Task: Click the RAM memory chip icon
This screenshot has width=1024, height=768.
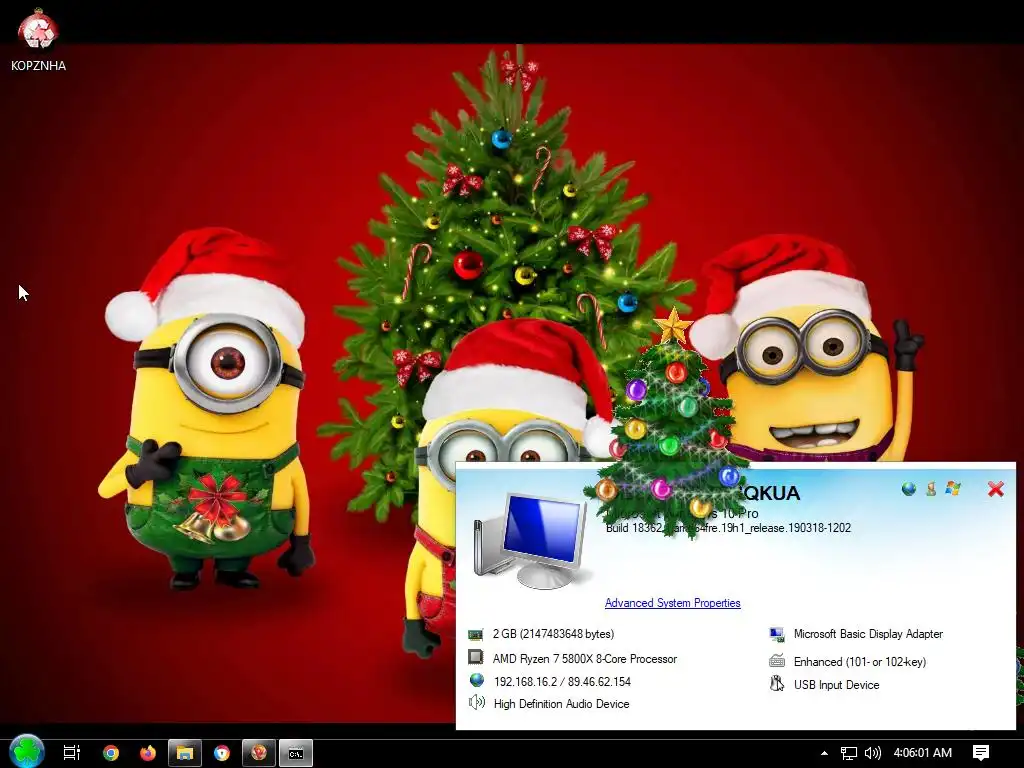Action: [476, 634]
